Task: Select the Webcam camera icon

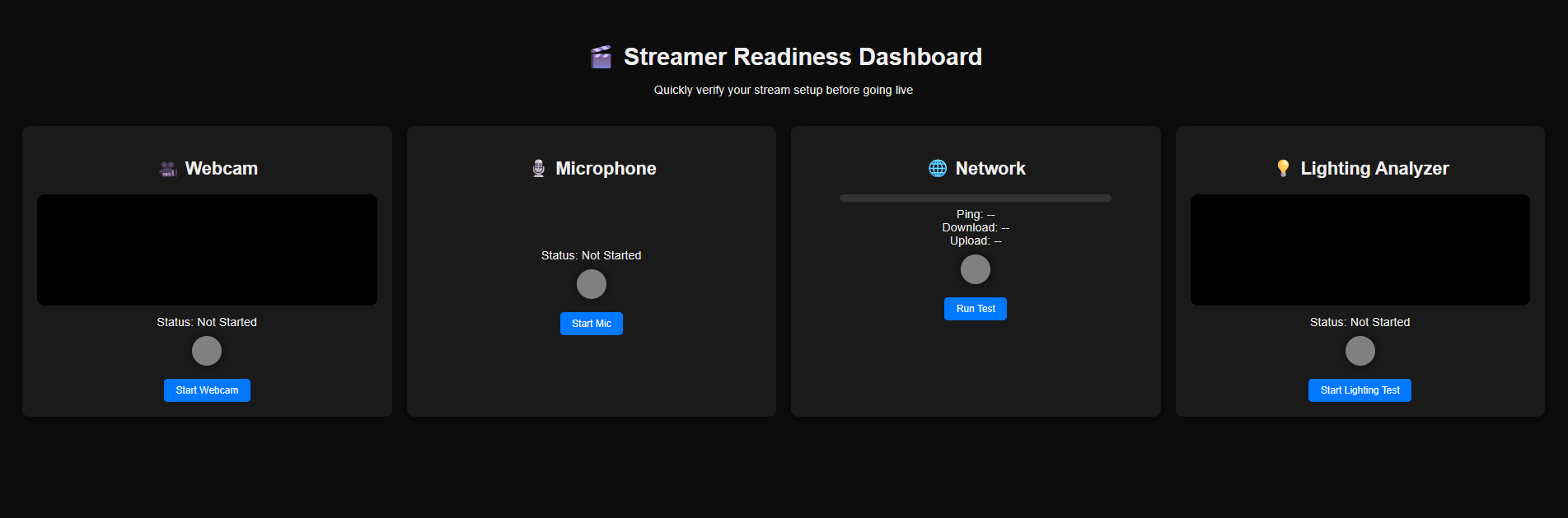Action: tap(167, 168)
